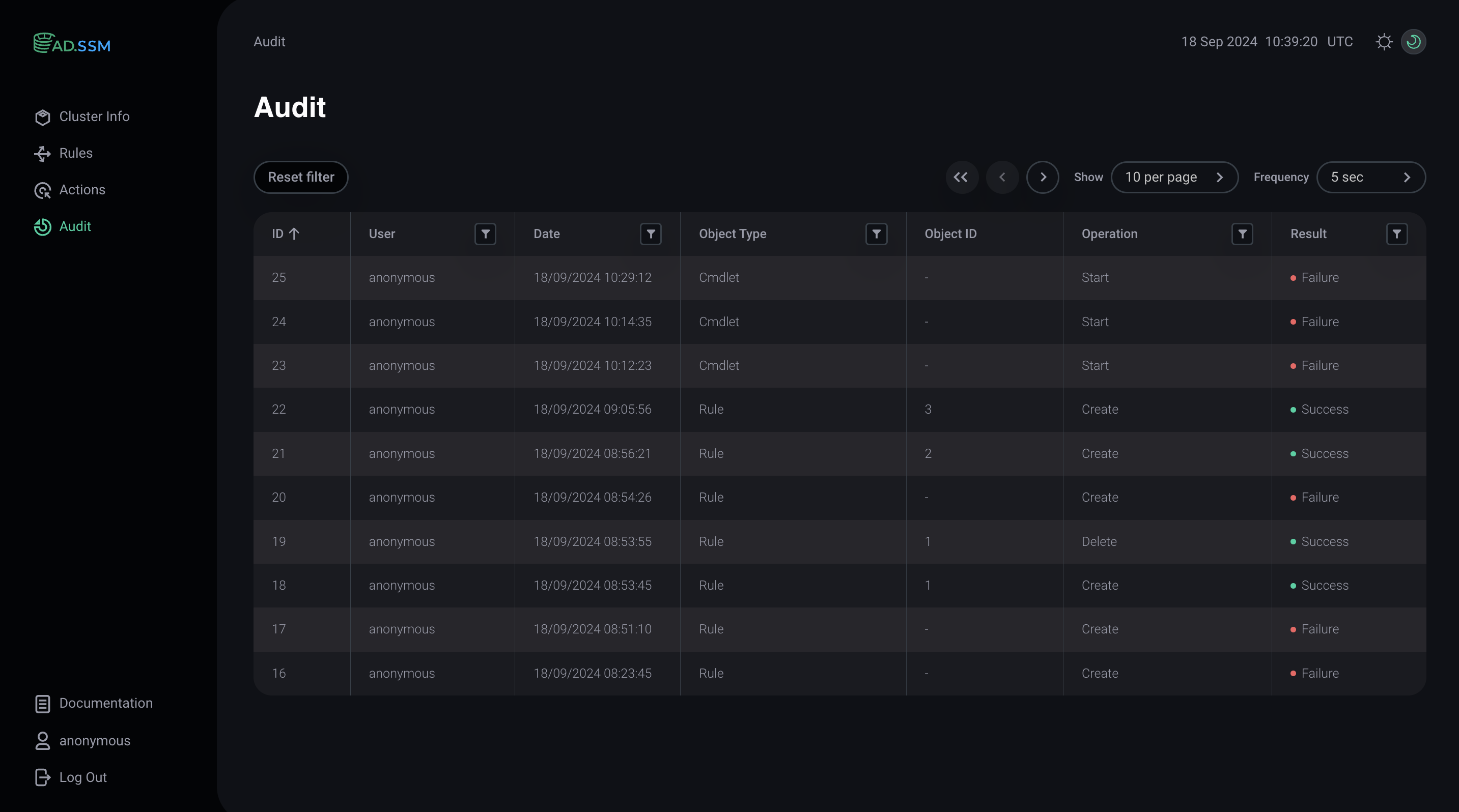The image size is (1459, 812).
Task: Open the Date column filter
Action: click(x=651, y=234)
